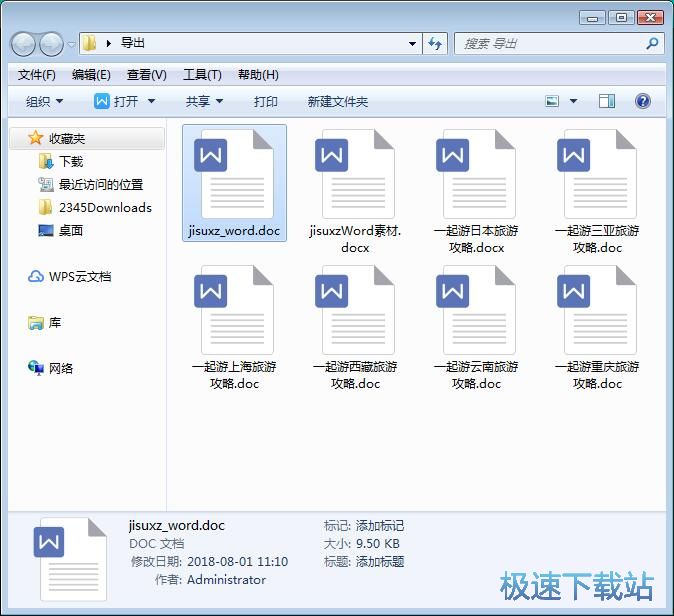The image size is (674, 616).
Task: Click the 一起游西藏旅游攻略.doc name label
Action: tap(355, 375)
